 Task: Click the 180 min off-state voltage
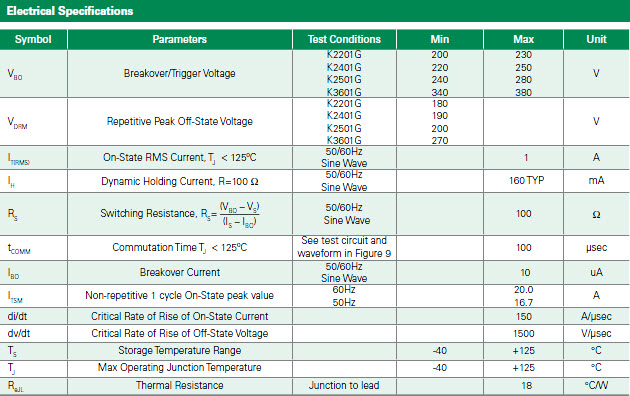(440, 104)
